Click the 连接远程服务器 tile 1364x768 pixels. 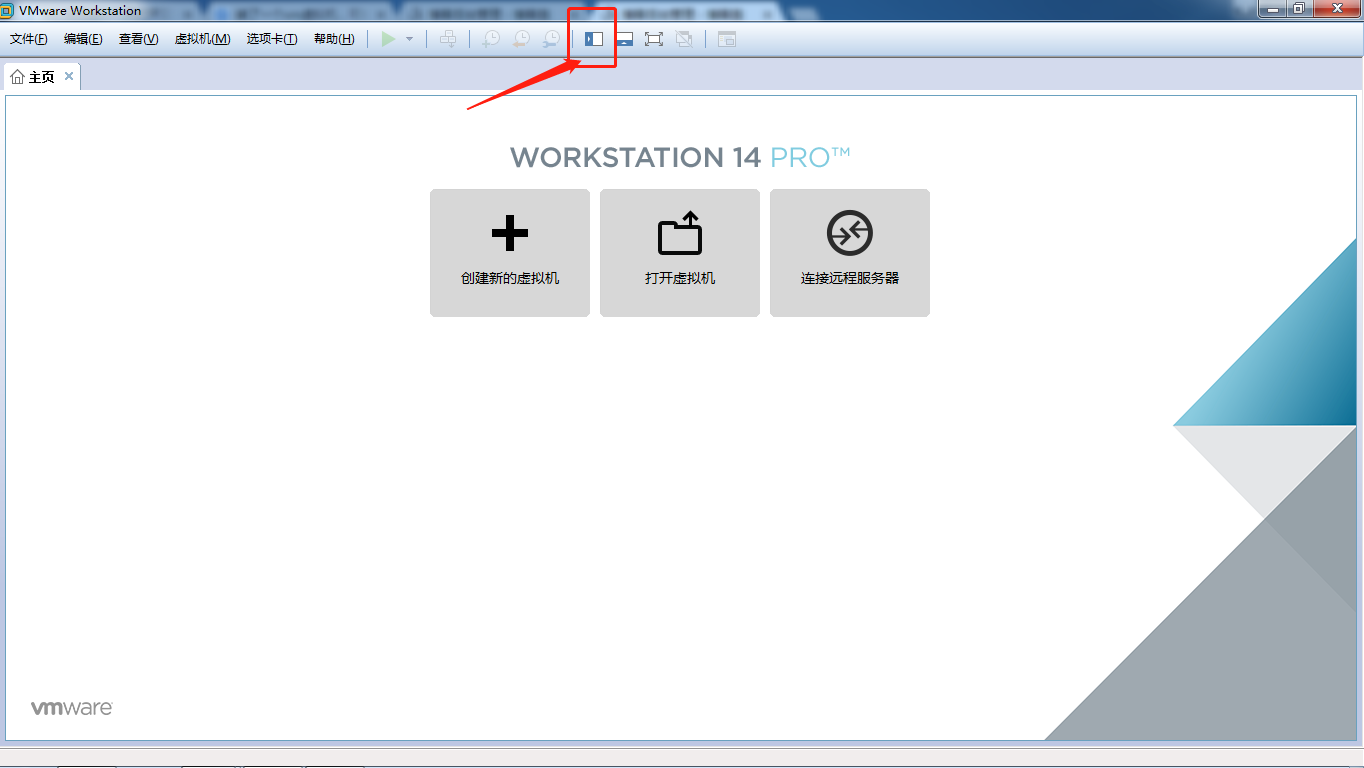click(850, 253)
